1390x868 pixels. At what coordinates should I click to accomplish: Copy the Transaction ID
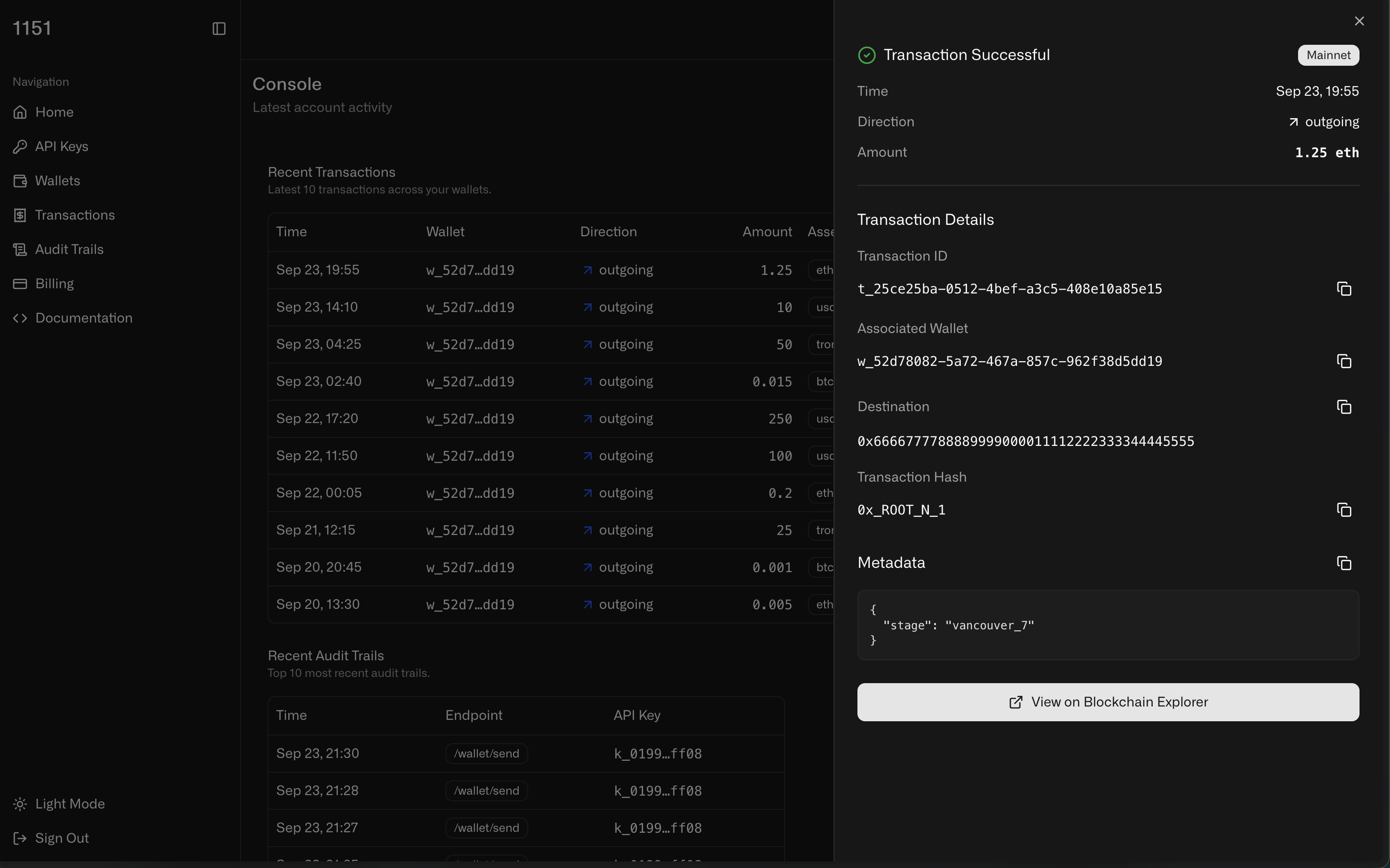[x=1344, y=289]
